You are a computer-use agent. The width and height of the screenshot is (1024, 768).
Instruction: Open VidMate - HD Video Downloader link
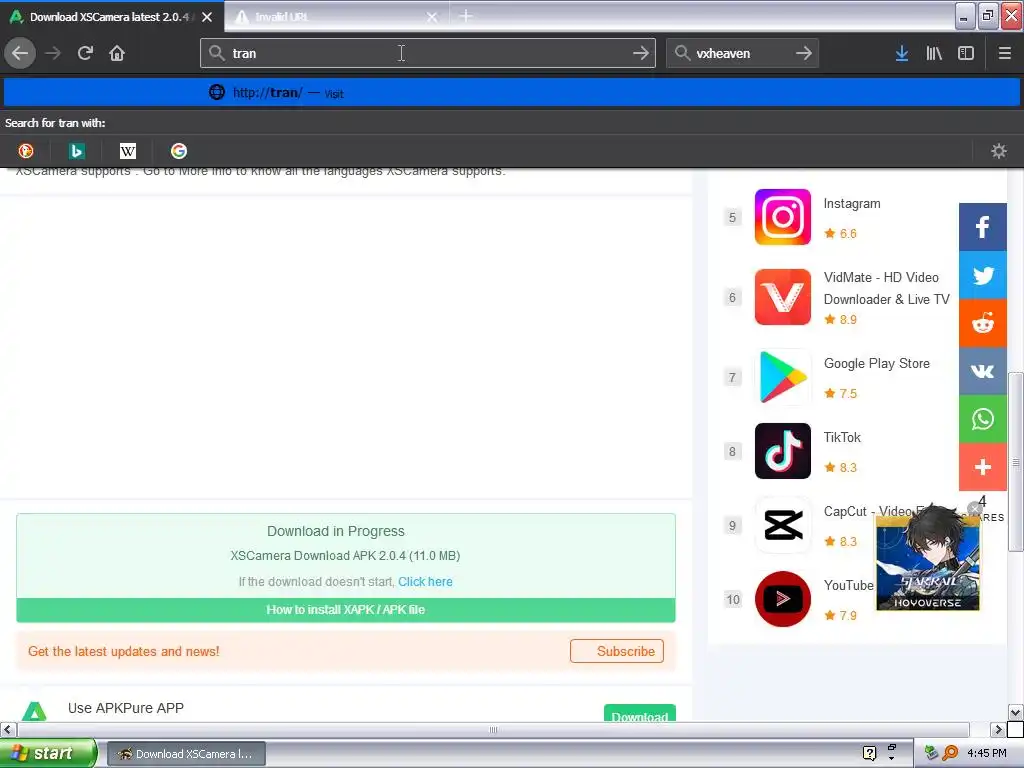(x=887, y=288)
